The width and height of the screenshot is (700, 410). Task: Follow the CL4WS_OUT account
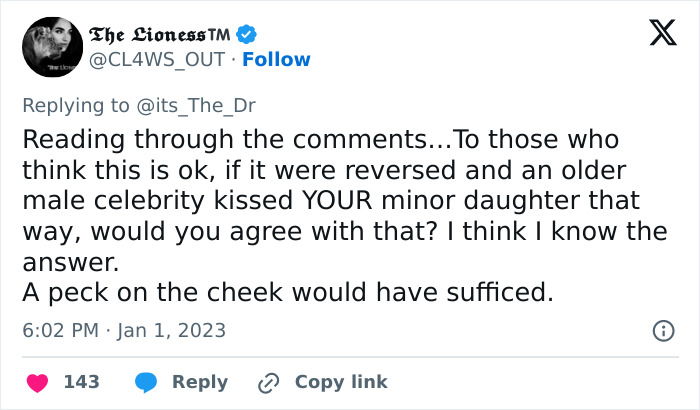pyautogui.click(x=276, y=59)
